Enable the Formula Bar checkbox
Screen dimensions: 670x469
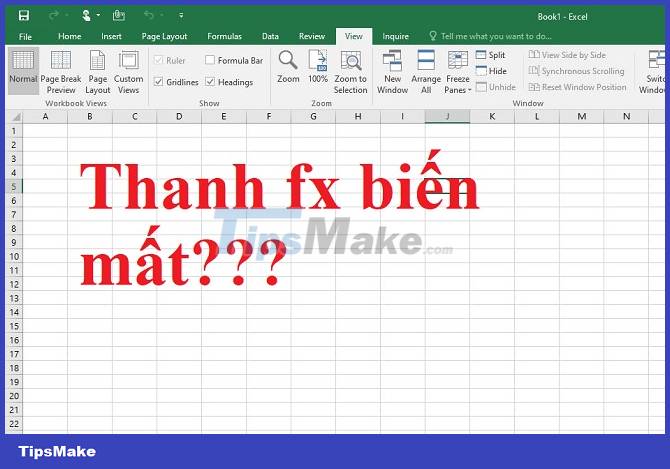pos(210,60)
